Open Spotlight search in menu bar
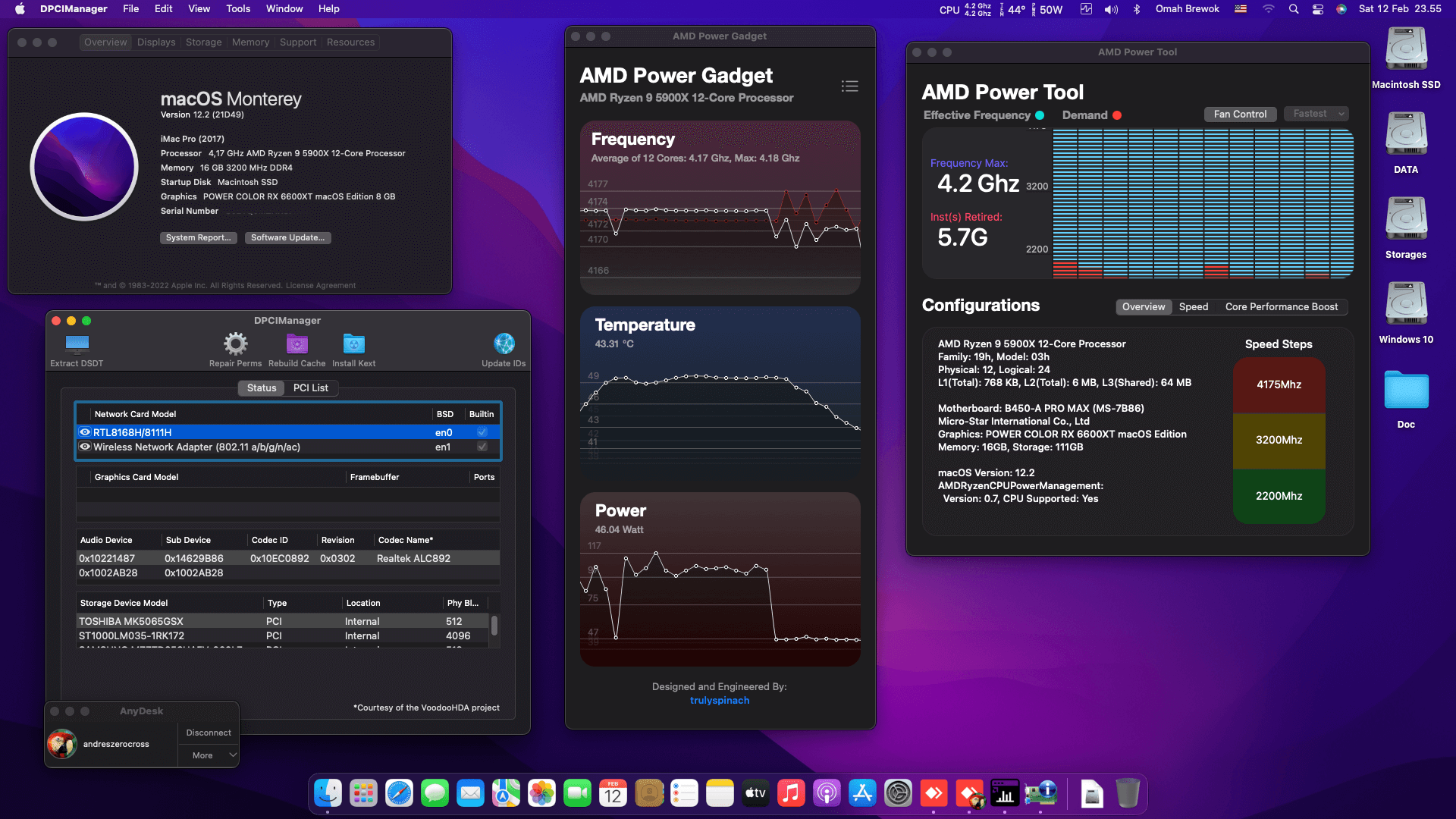Screen dimensions: 1456x819 1294,9
